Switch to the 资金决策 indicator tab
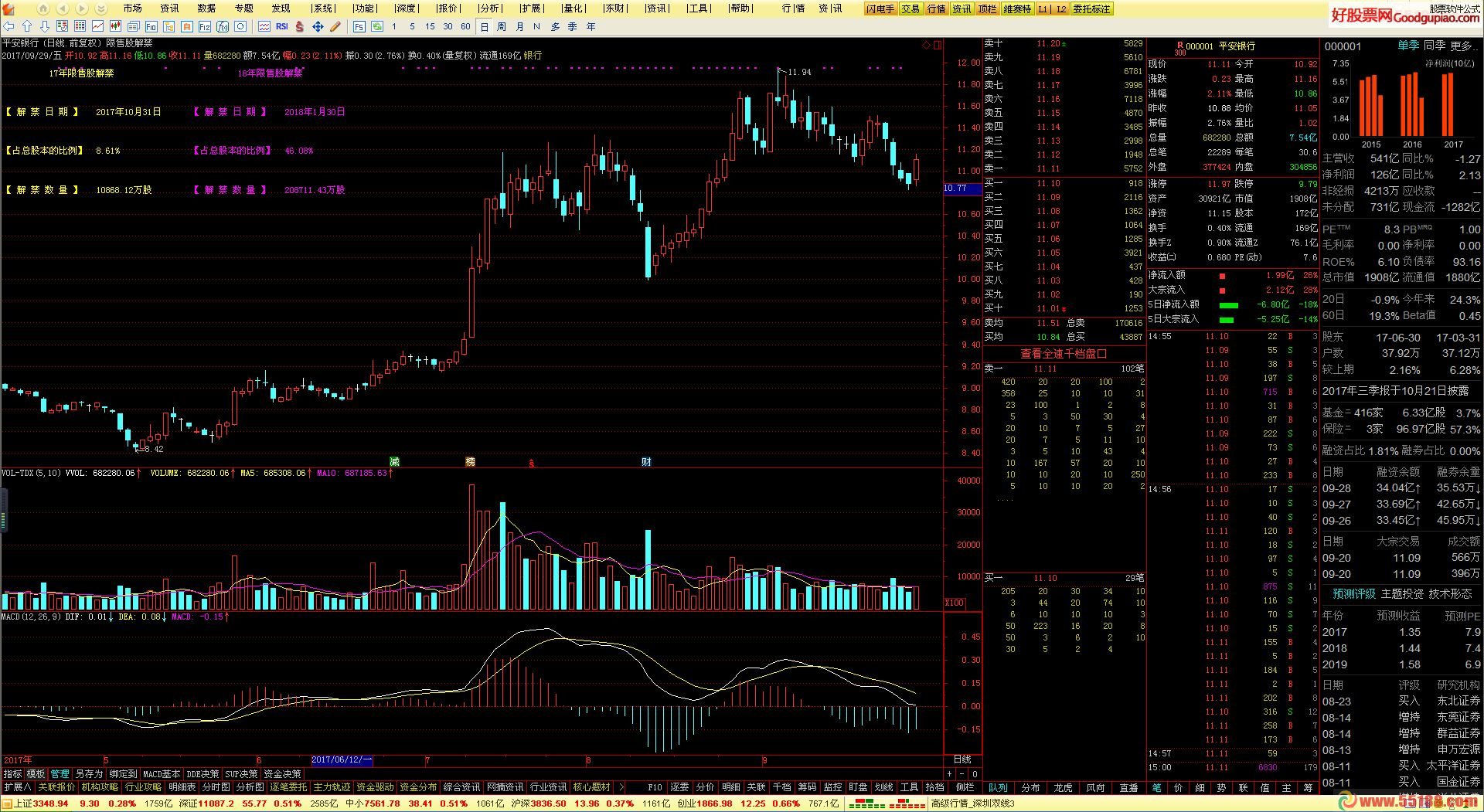This screenshot has height=812, width=1484. pyautogui.click(x=282, y=773)
